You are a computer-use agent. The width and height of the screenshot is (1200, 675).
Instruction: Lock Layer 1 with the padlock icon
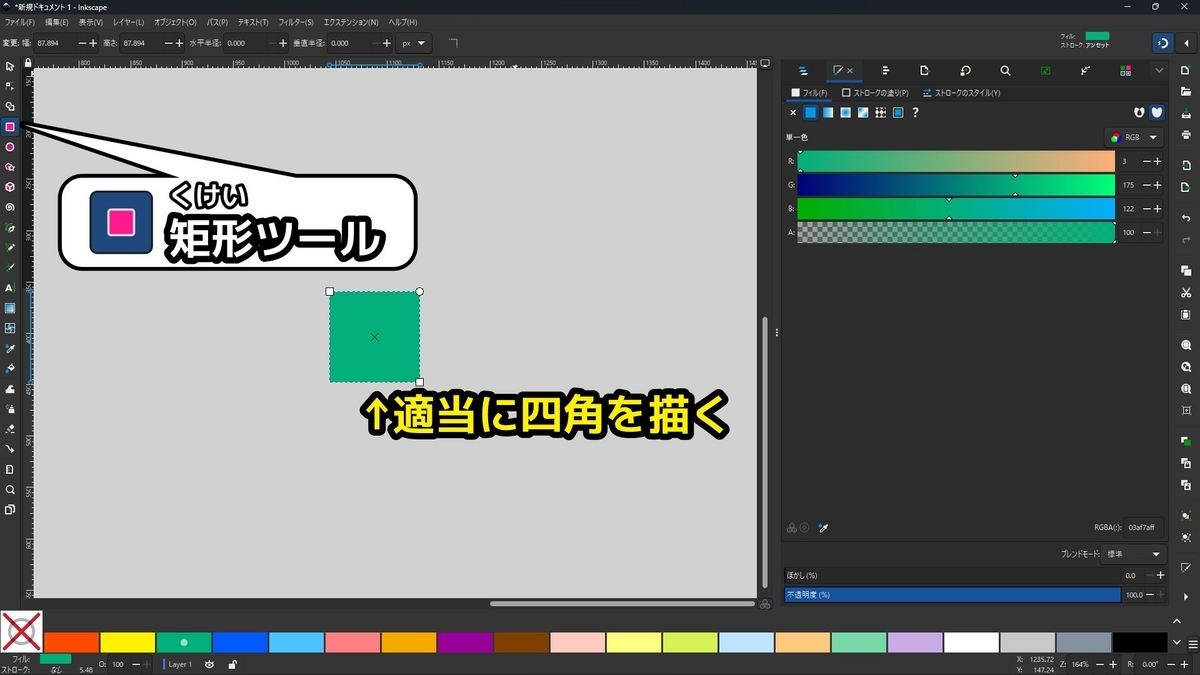click(233, 664)
